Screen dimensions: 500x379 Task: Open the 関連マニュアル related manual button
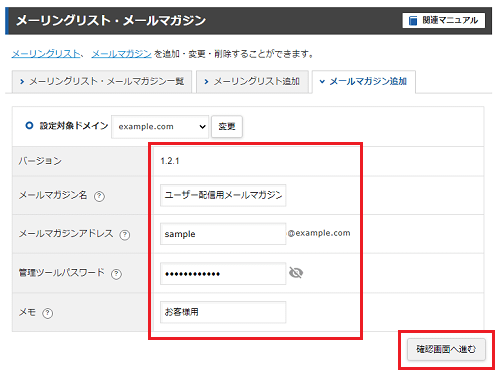pos(444,21)
